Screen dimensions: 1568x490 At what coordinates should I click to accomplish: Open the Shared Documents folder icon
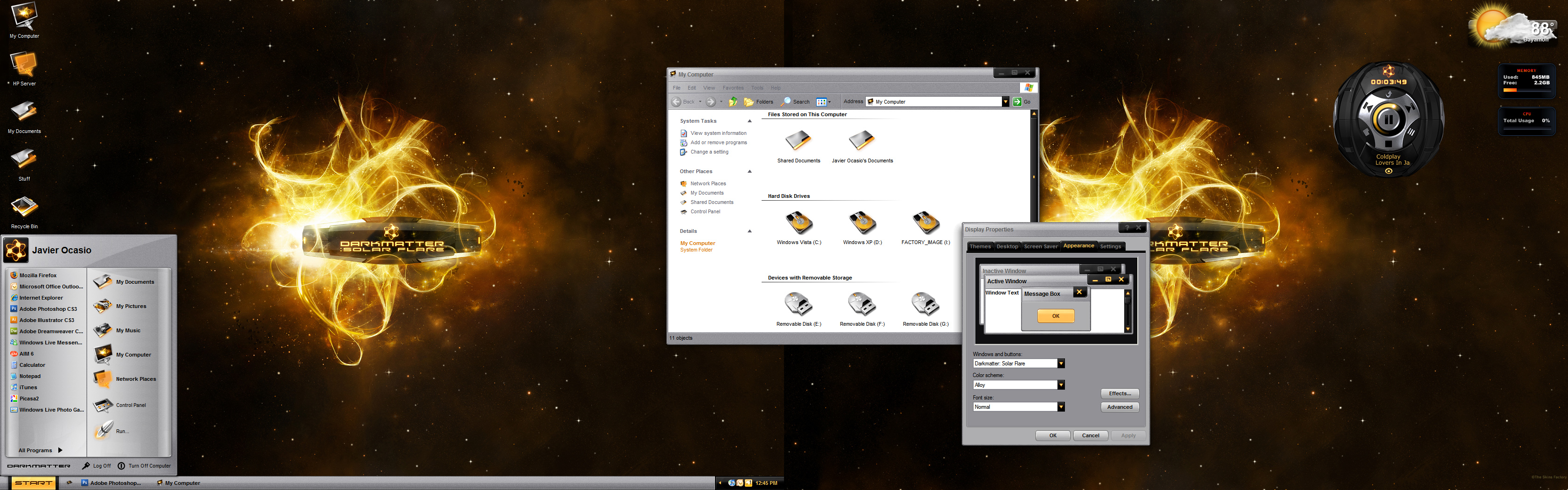pos(798,146)
